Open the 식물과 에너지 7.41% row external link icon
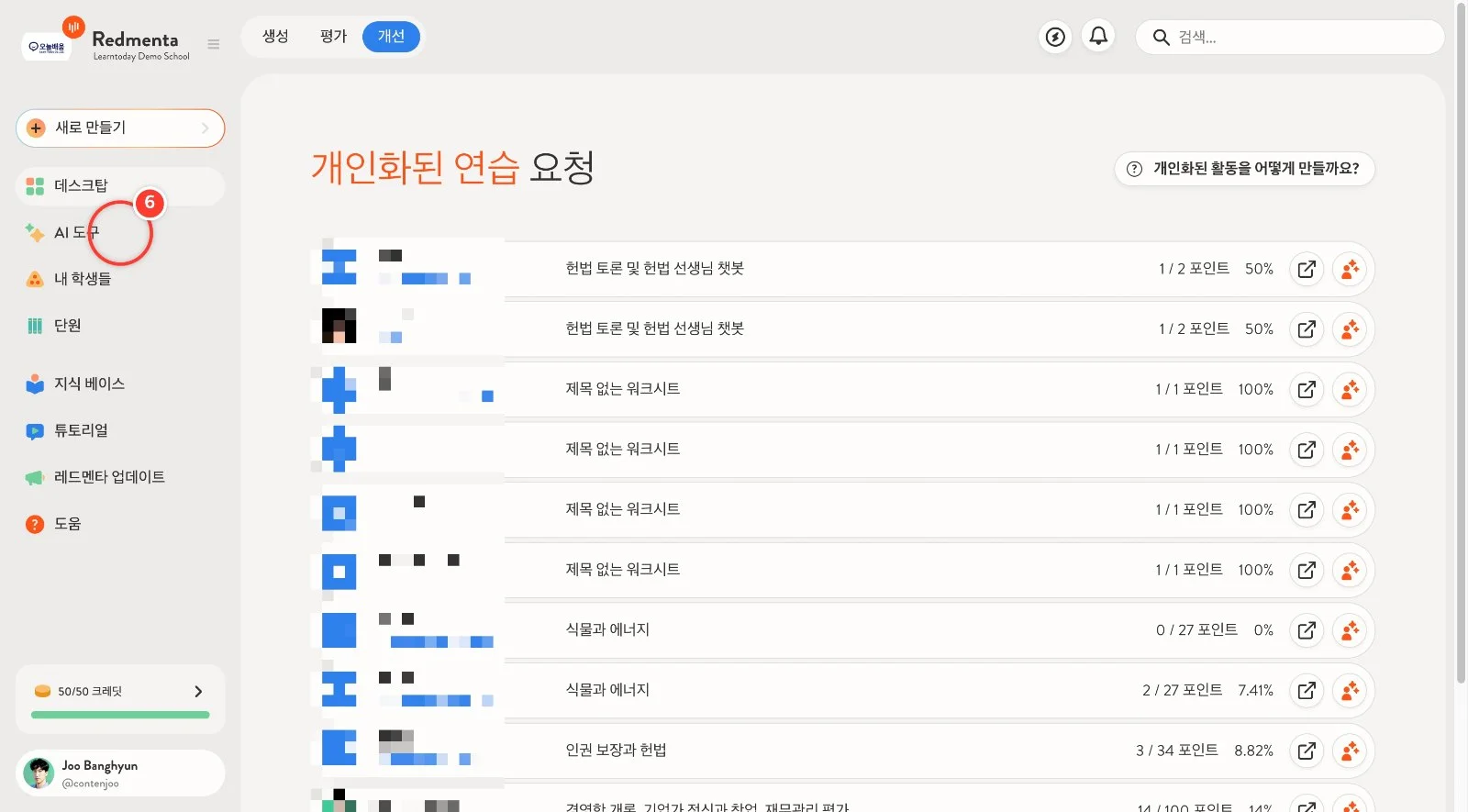 (x=1307, y=690)
